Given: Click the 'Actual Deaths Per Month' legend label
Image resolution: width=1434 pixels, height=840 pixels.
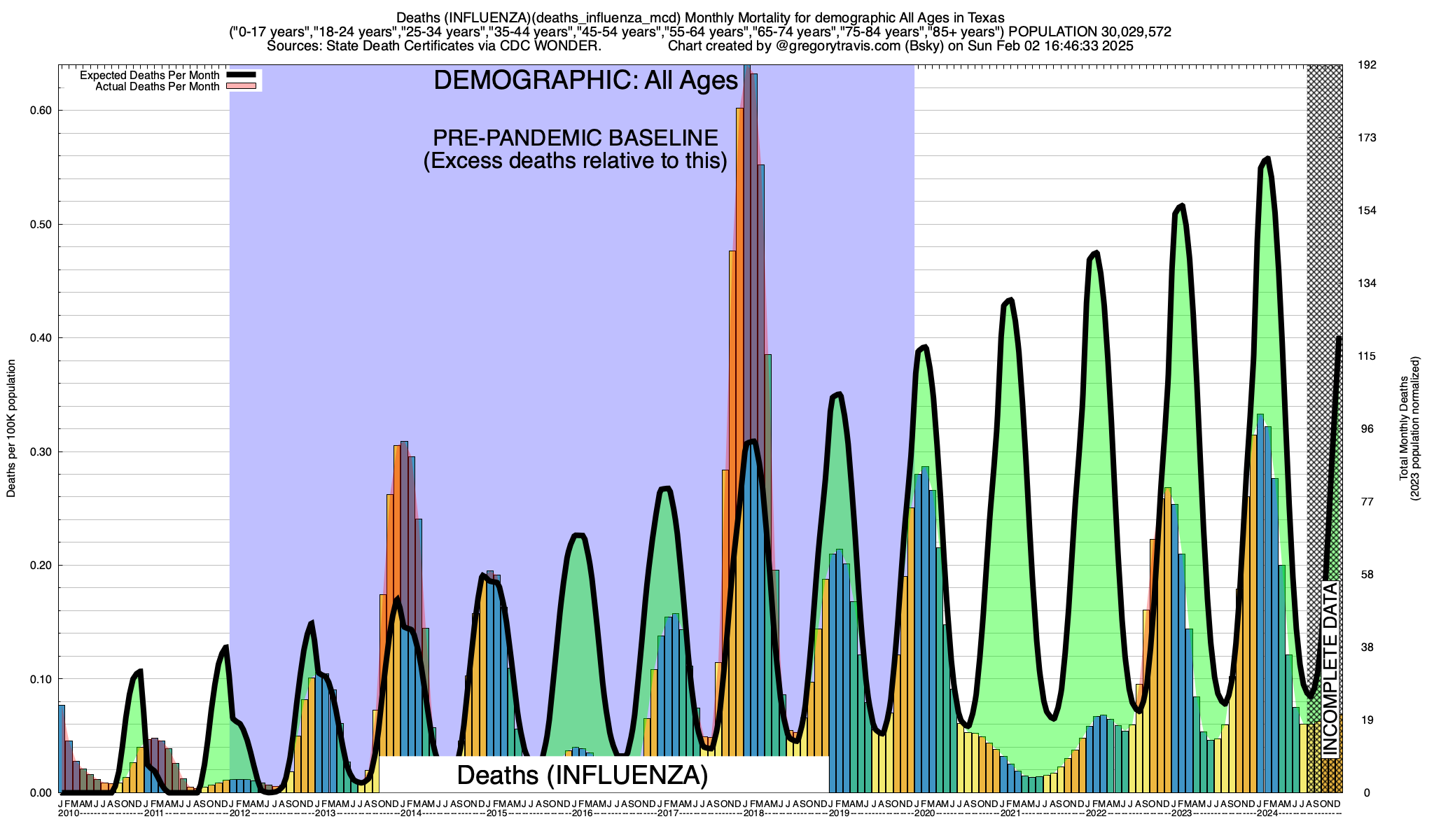Looking at the screenshot, I should pyautogui.click(x=157, y=87).
